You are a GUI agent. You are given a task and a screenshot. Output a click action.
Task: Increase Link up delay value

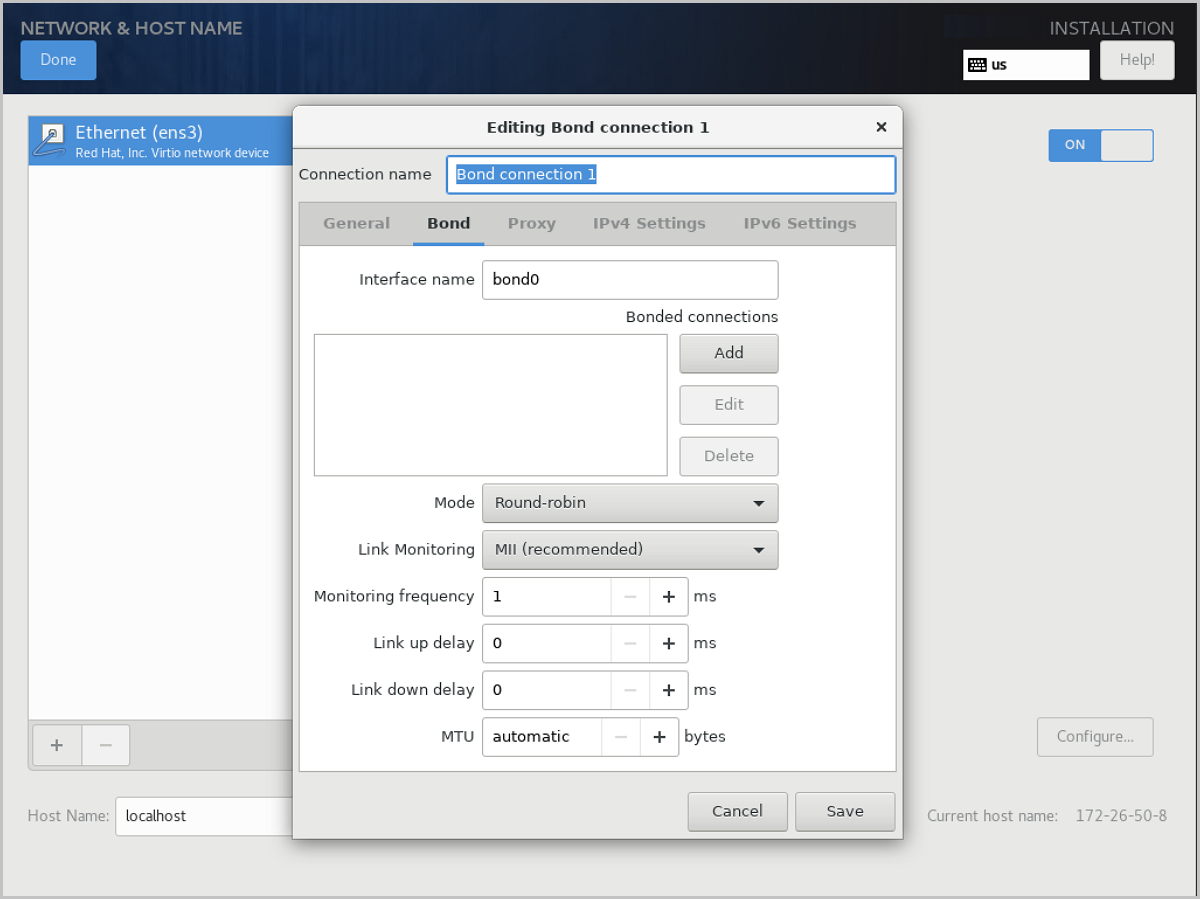(668, 643)
